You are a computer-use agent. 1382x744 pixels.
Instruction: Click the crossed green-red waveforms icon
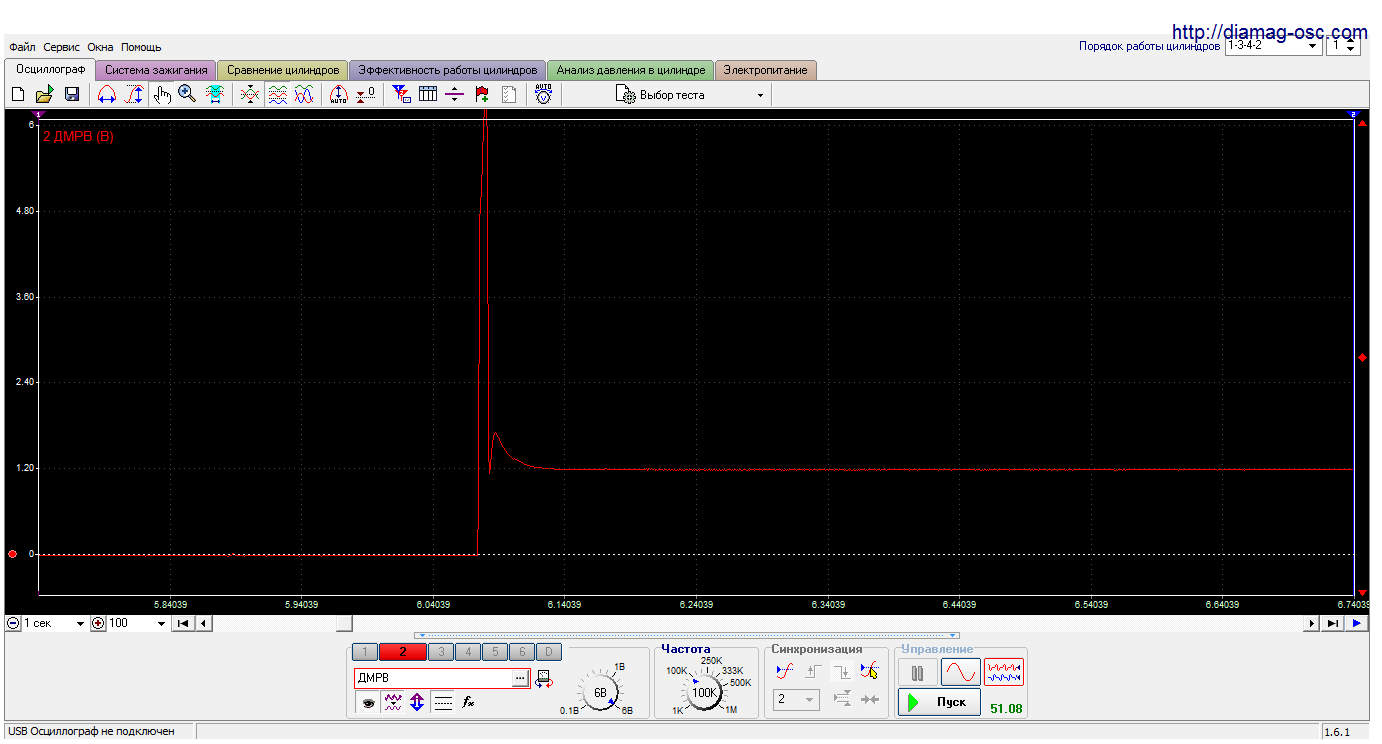coord(251,95)
